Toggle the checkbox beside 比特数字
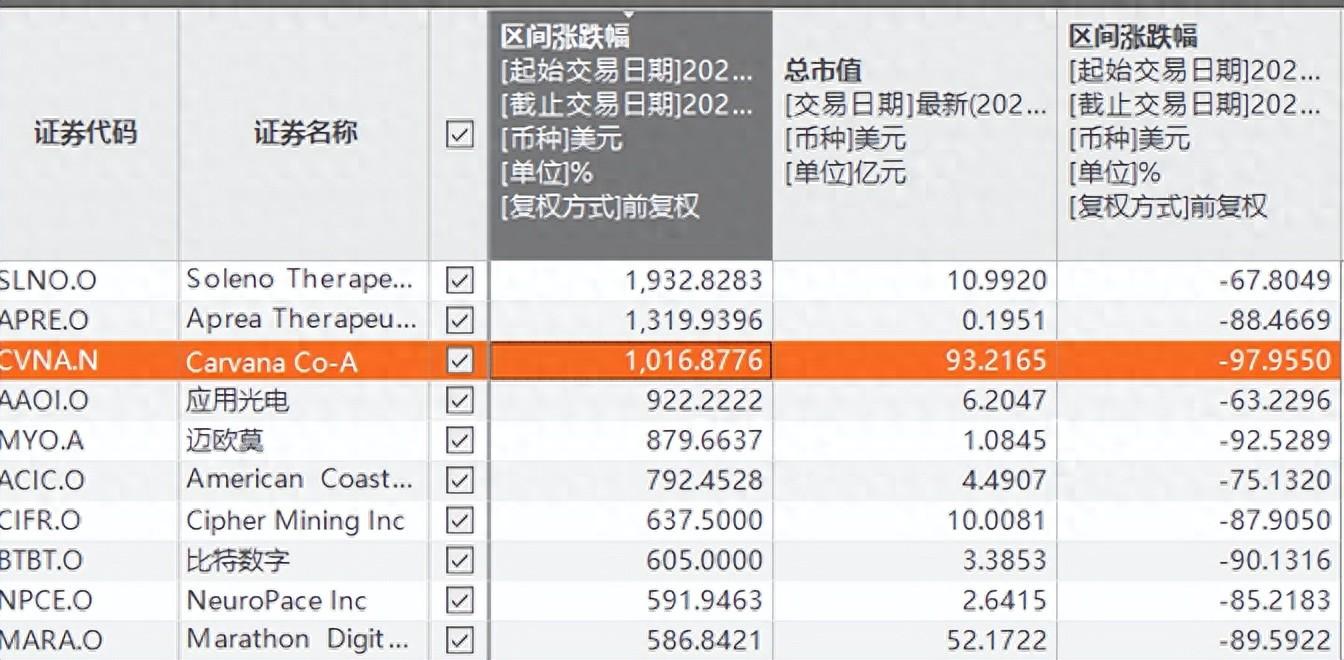Screen dimensions: 1344x660 tap(459, 560)
